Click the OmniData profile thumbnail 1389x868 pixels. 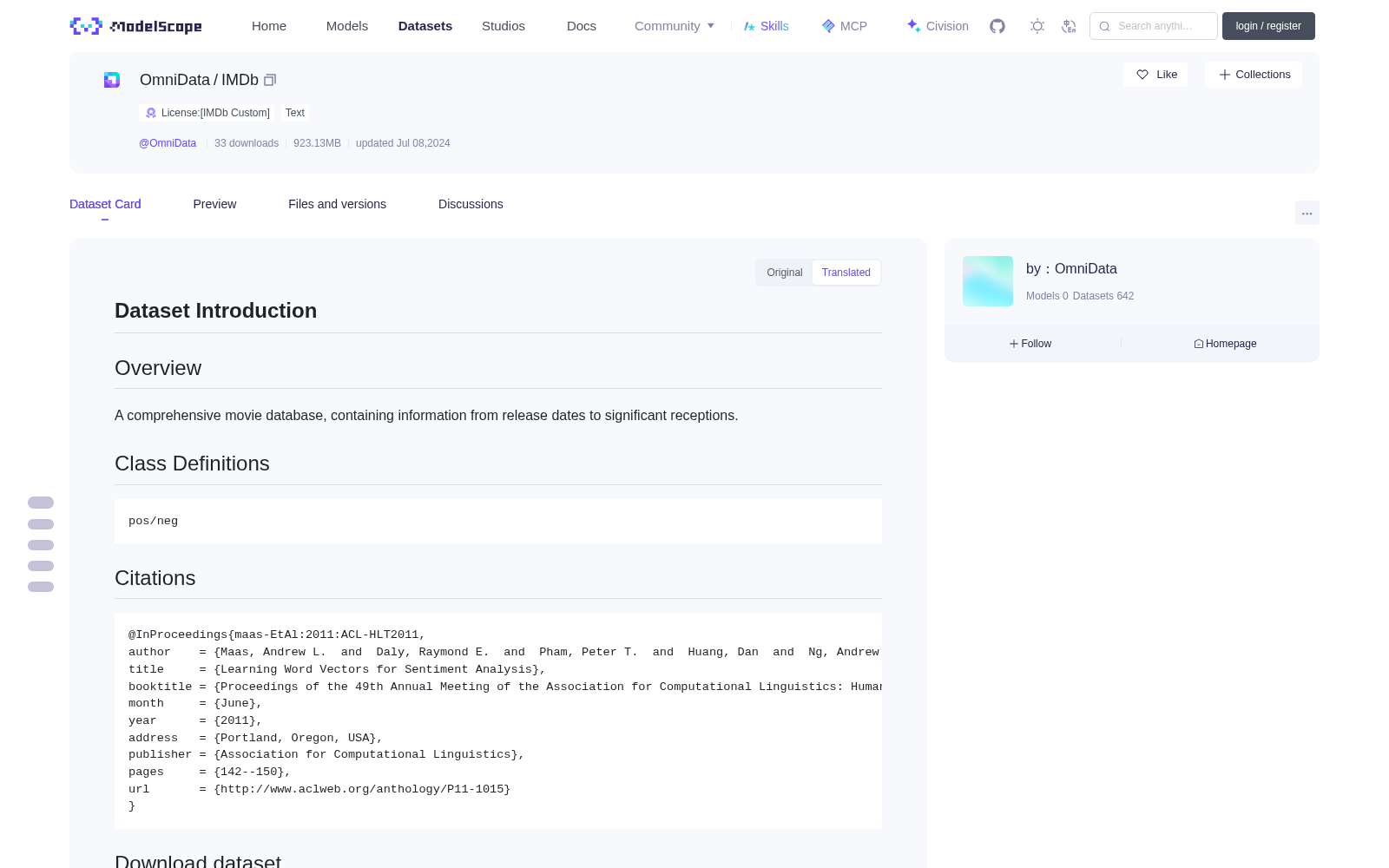988,281
